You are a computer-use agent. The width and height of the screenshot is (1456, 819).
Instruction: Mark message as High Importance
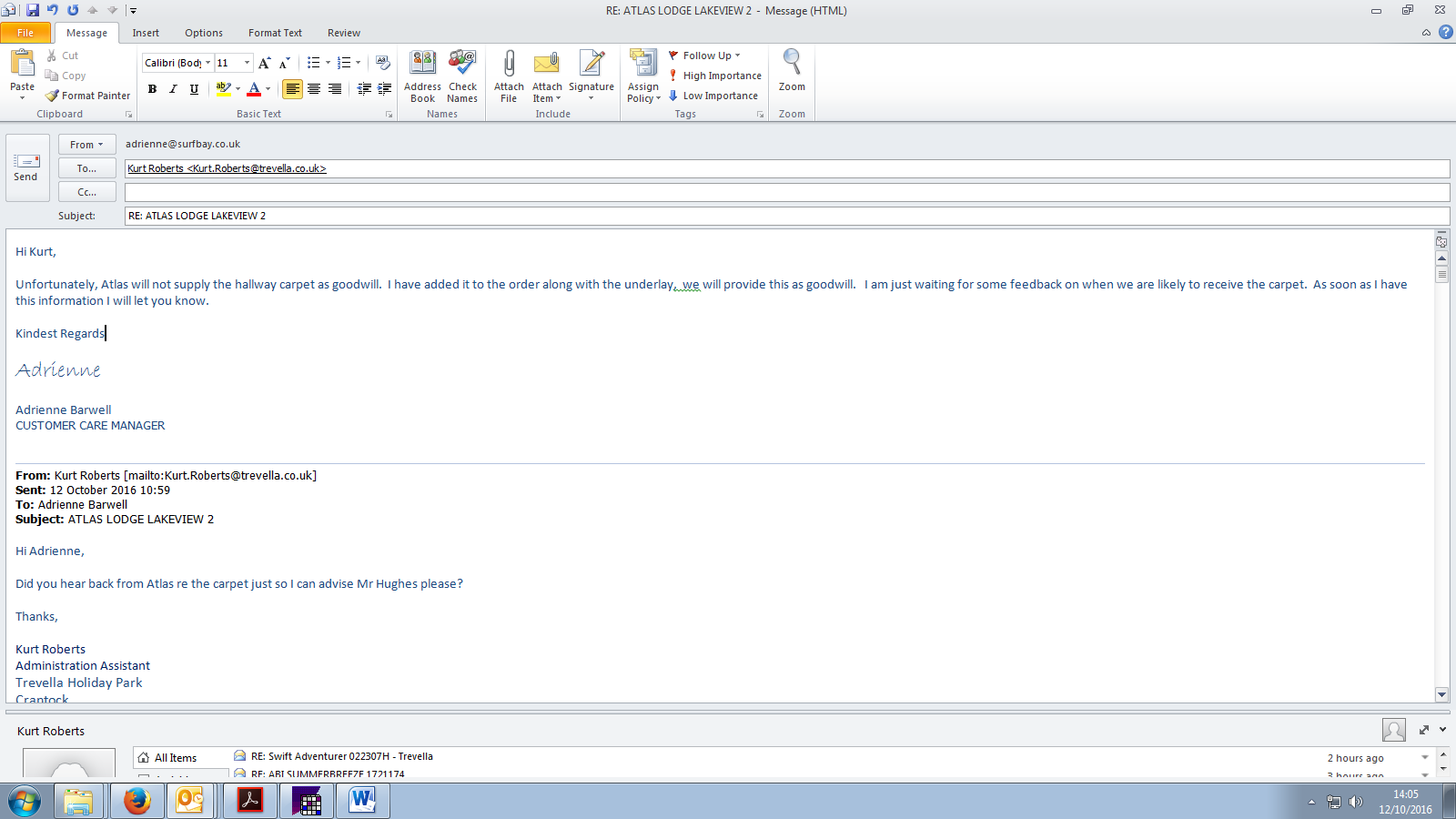coord(715,76)
